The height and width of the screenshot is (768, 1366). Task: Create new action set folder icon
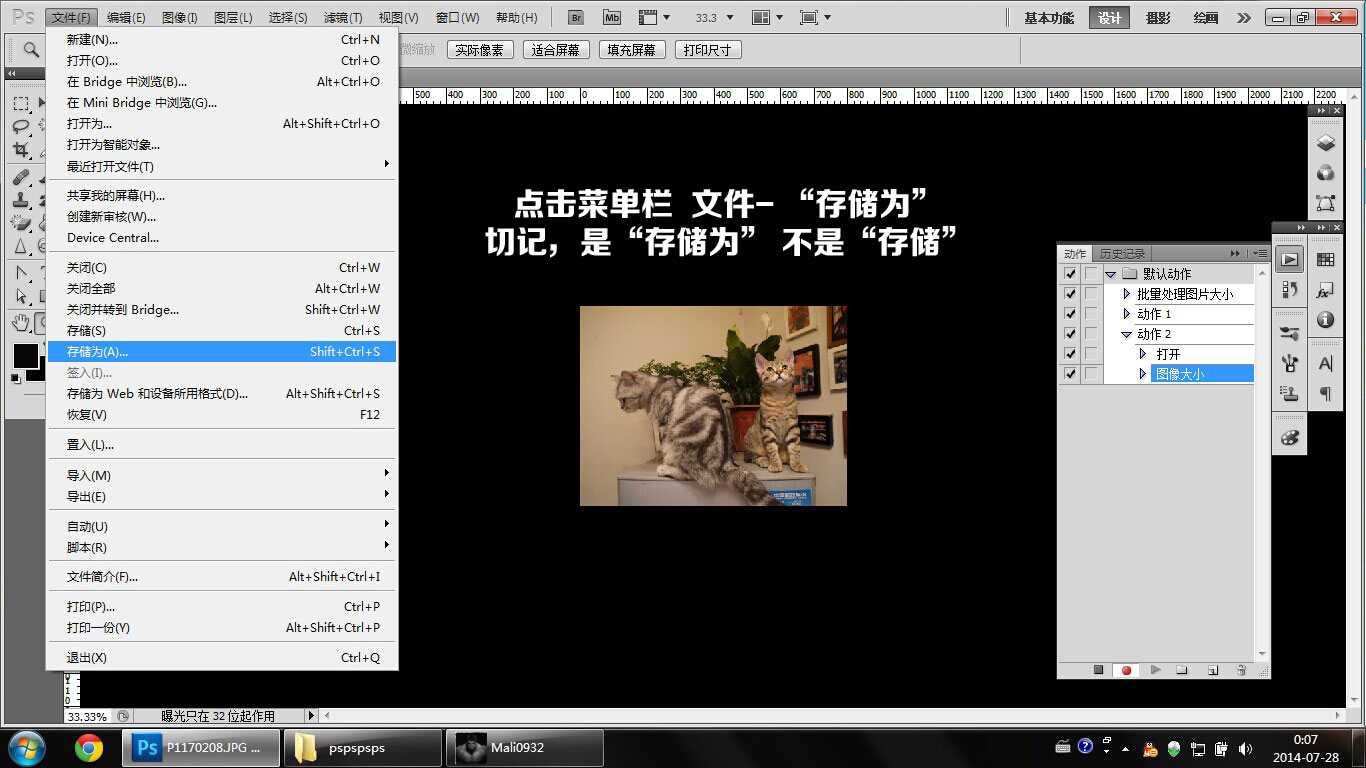point(1182,670)
